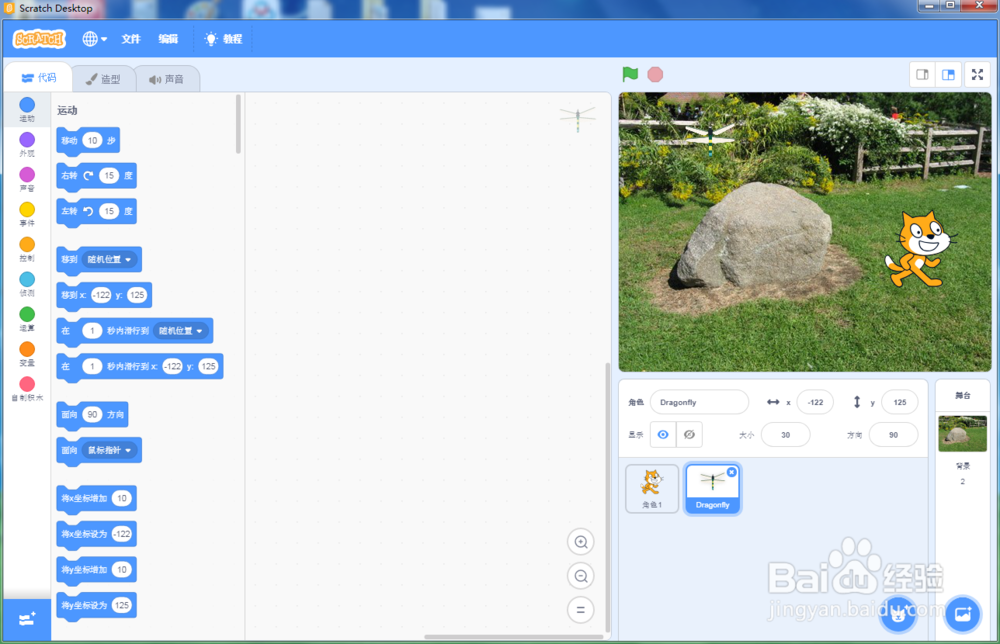Select the purple 外观 looks category
The image size is (1000, 644).
tap(27, 144)
